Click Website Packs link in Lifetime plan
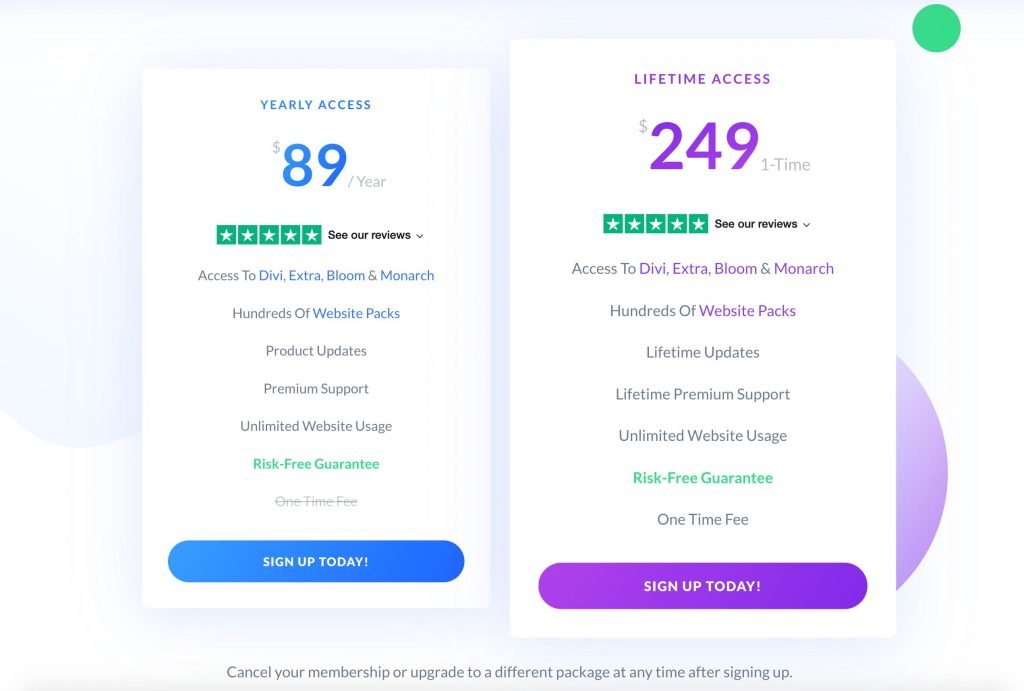 pos(747,310)
